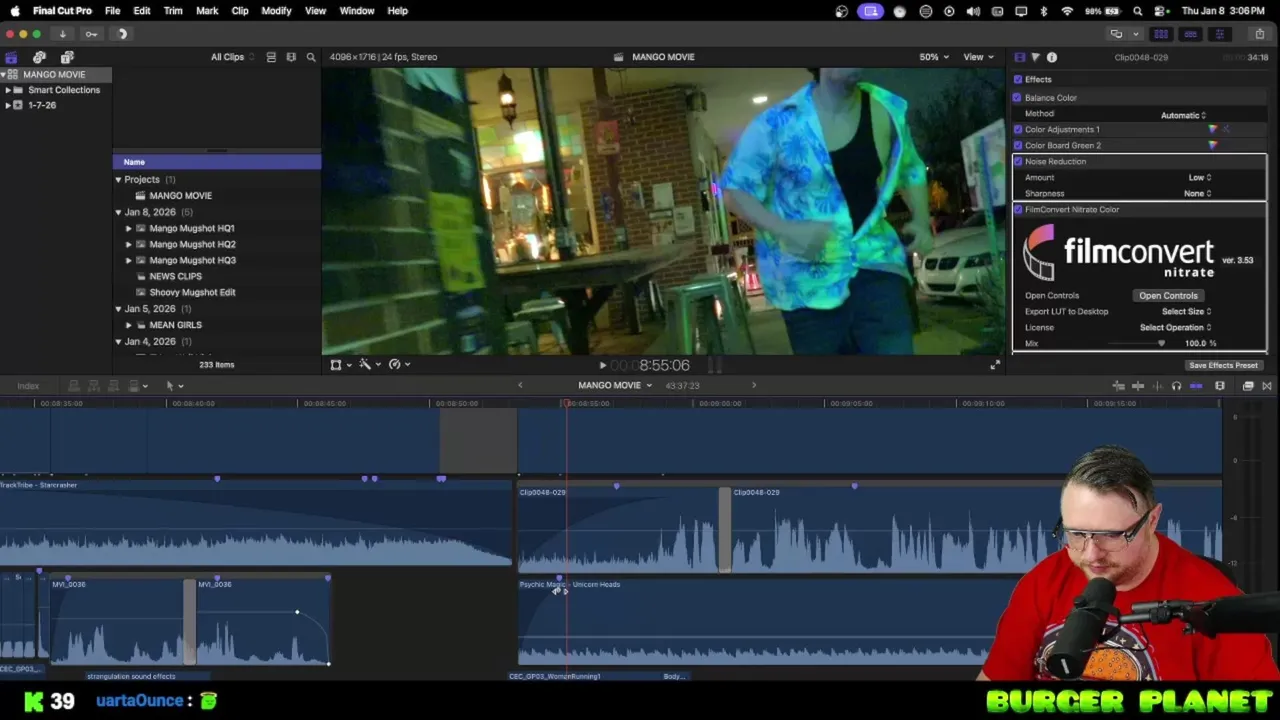1280x720 pixels.
Task: Open License Select Operation dropdown
Action: (1175, 327)
